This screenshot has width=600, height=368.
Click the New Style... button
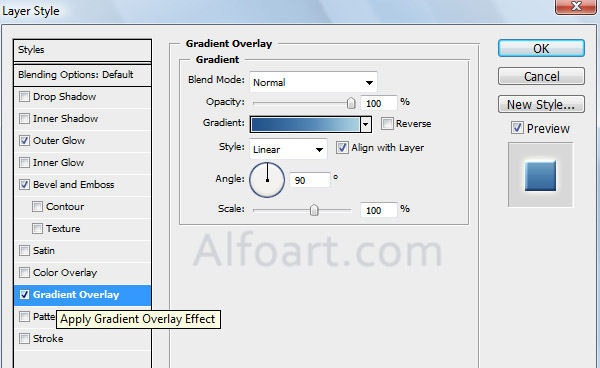point(541,104)
